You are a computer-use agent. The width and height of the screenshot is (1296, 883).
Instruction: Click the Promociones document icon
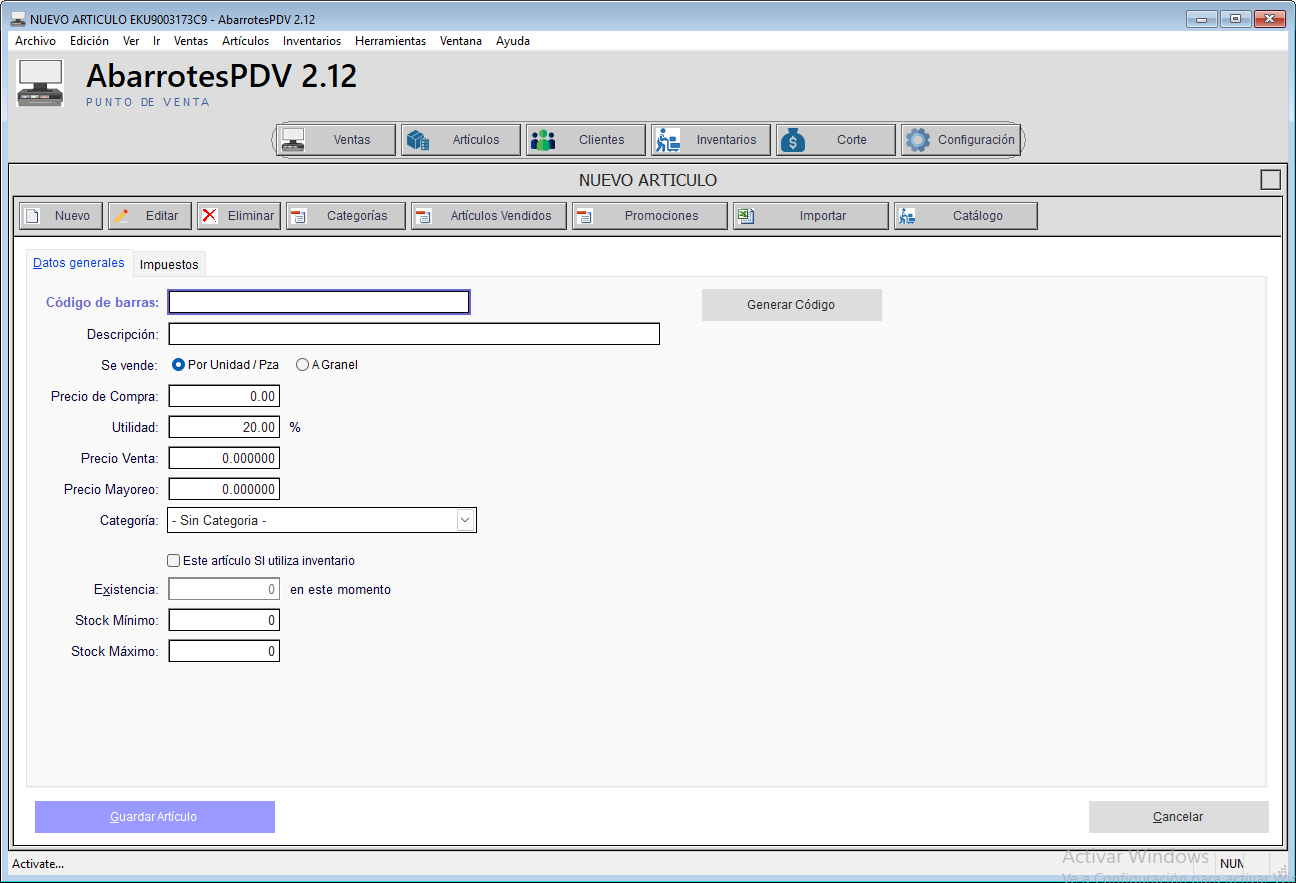point(585,216)
